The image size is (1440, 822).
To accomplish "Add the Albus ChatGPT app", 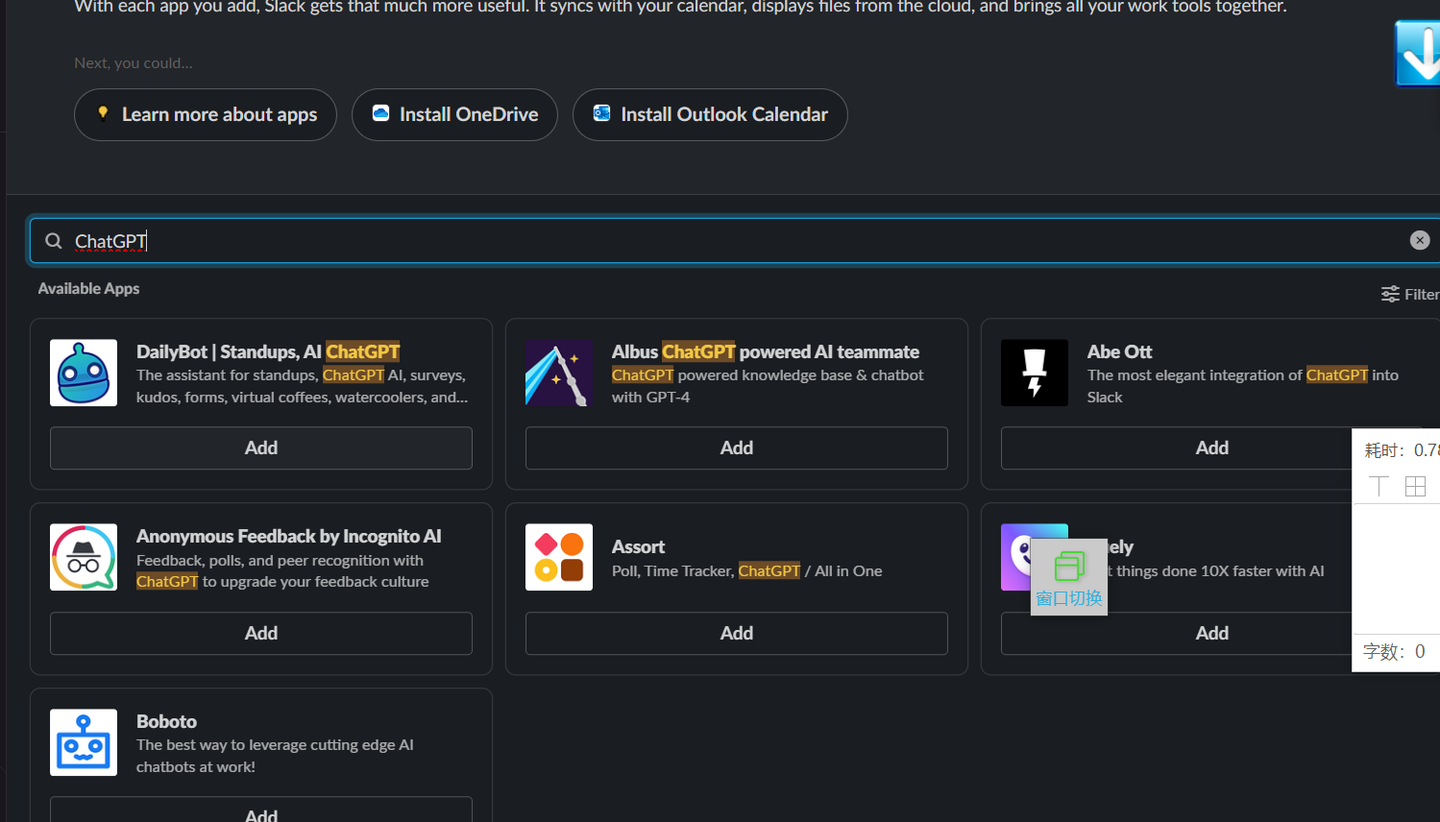I will tap(736, 448).
